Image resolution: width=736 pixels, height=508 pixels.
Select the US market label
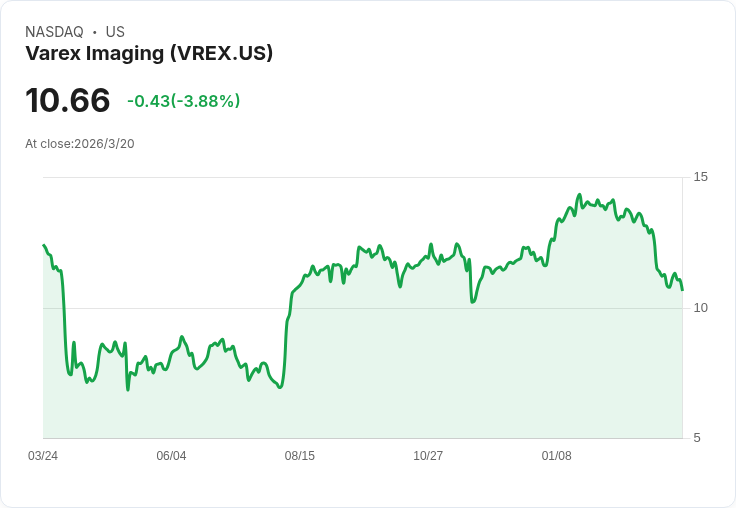point(115,32)
